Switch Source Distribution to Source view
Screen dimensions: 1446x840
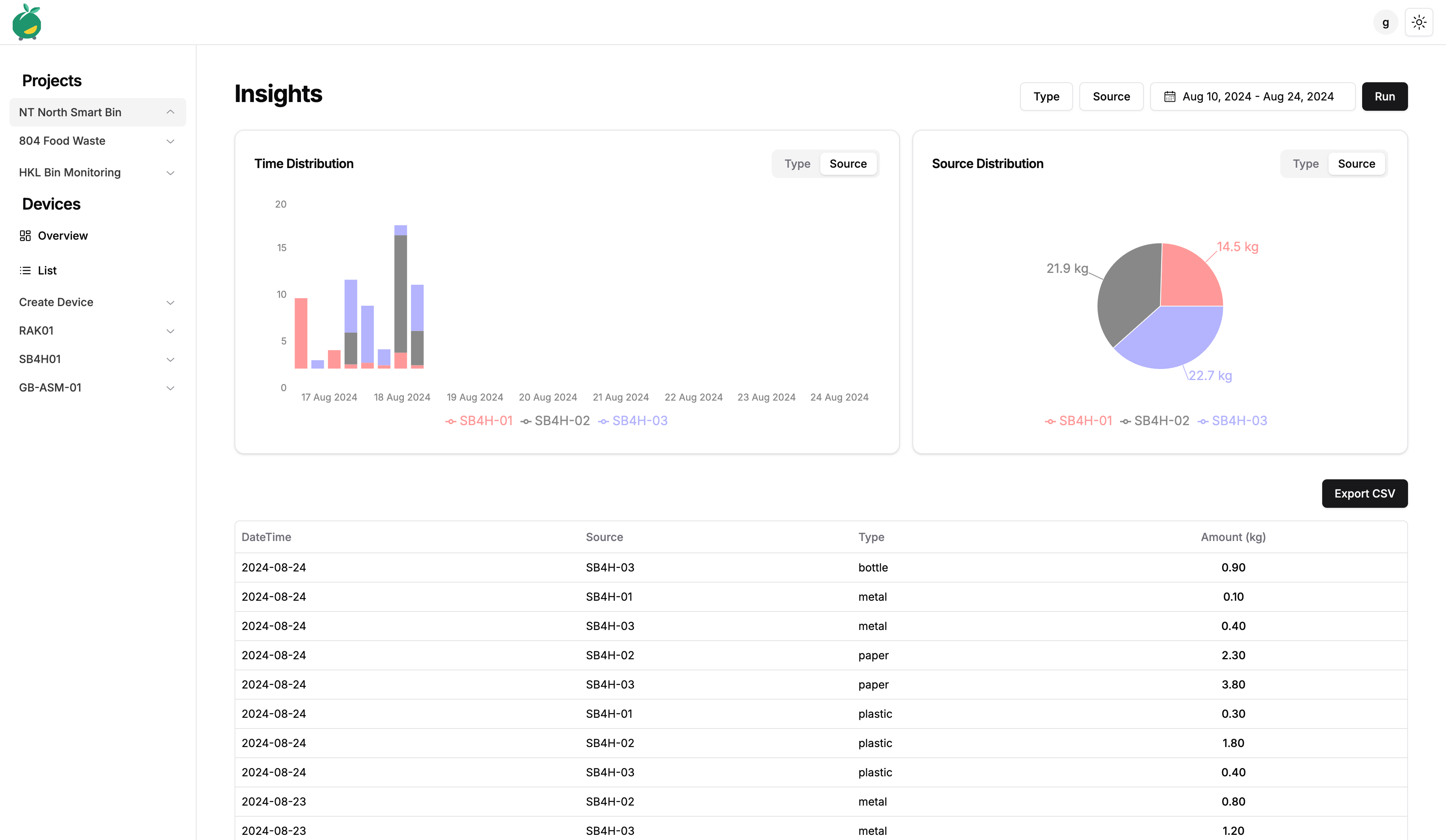1357,163
